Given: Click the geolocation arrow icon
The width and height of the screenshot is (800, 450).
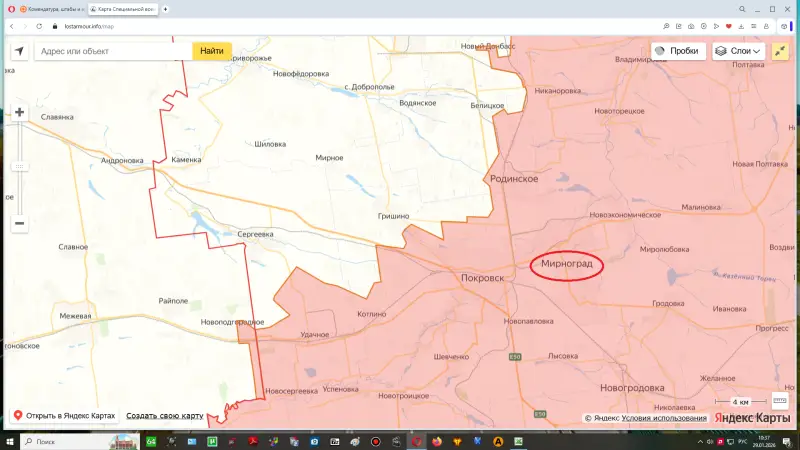Looking at the screenshot, I should (19, 51).
